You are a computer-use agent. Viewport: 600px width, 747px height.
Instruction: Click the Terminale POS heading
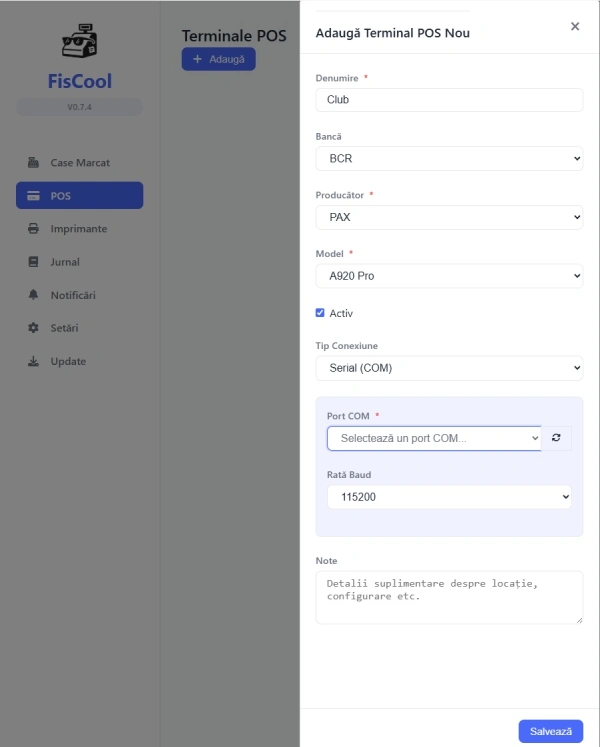pos(234,36)
